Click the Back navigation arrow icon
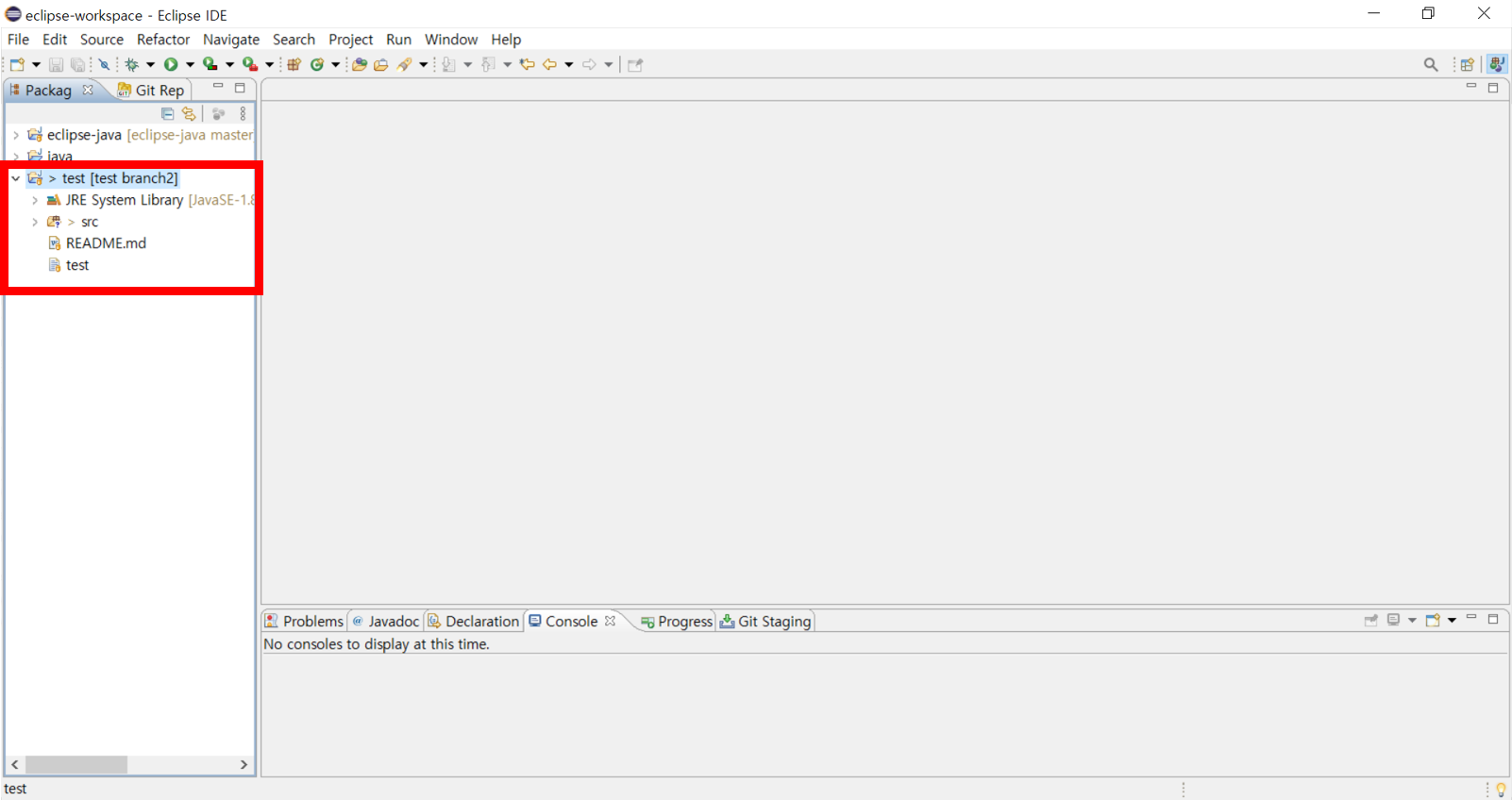The image size is (1512, 800). point(549,64)
